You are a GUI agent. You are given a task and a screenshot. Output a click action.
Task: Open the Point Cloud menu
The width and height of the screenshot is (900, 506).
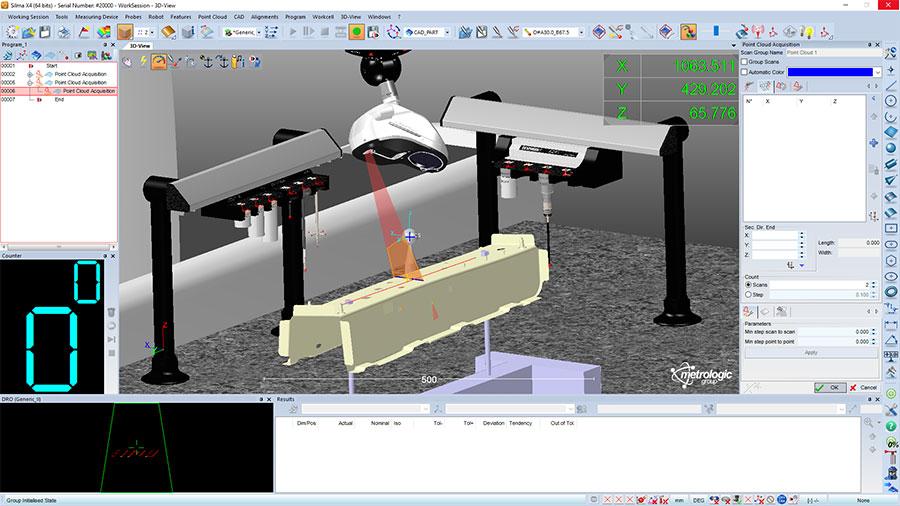coord(212,17)
